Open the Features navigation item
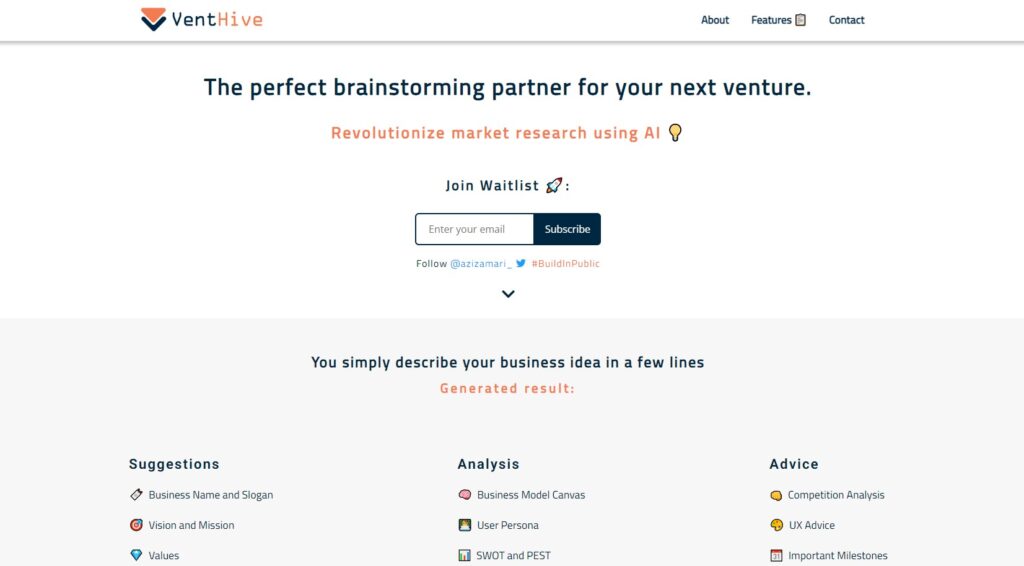Viewport: 1024px width, 566px height. (x=778, y=20)
